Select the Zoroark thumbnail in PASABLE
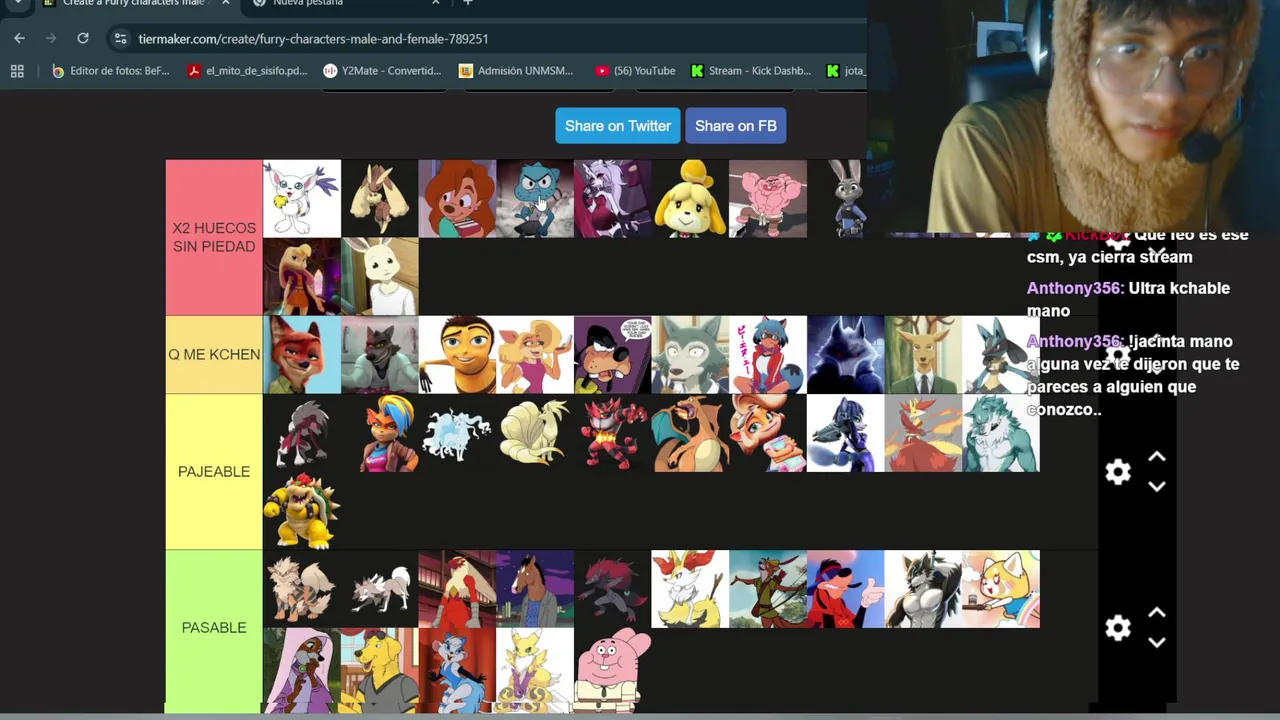The width and height of the screenshot is (1280, 720). [612, 589]
